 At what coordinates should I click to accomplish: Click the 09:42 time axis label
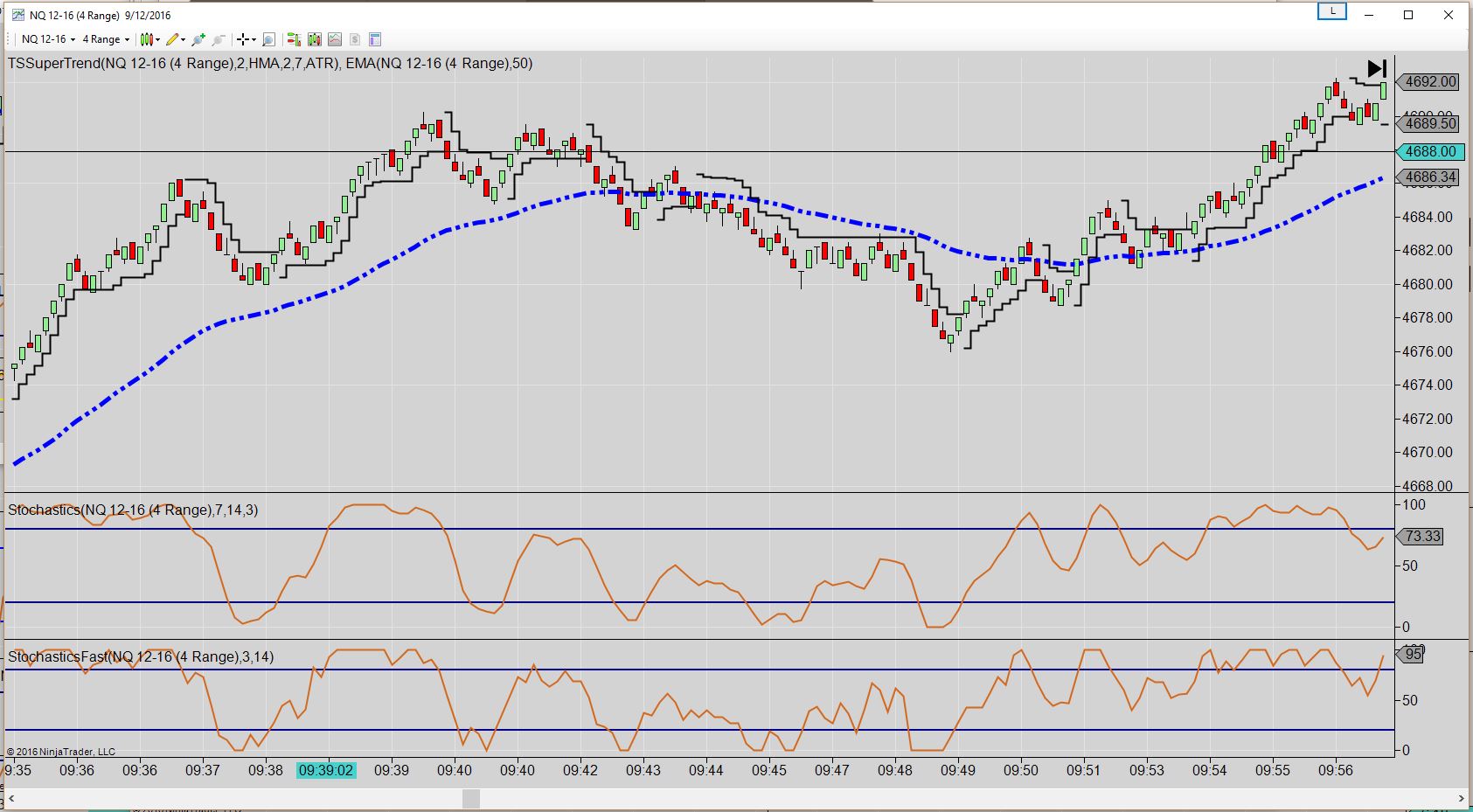(x=580, y=770)
